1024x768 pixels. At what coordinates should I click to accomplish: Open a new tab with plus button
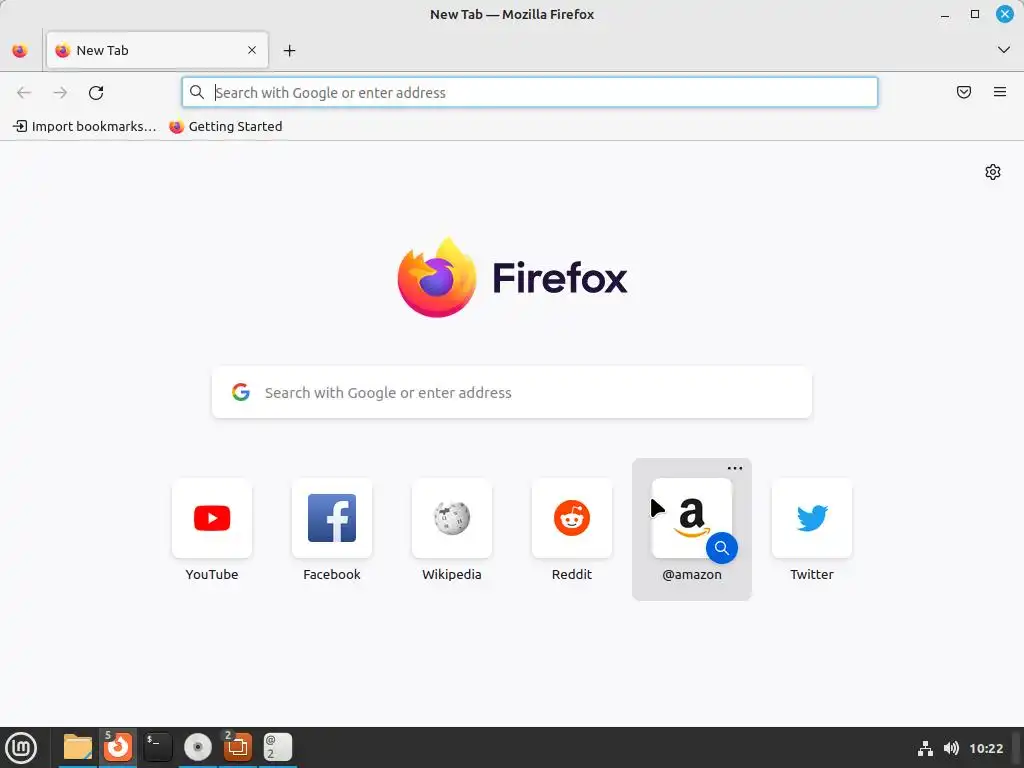(x=289, y=50)
